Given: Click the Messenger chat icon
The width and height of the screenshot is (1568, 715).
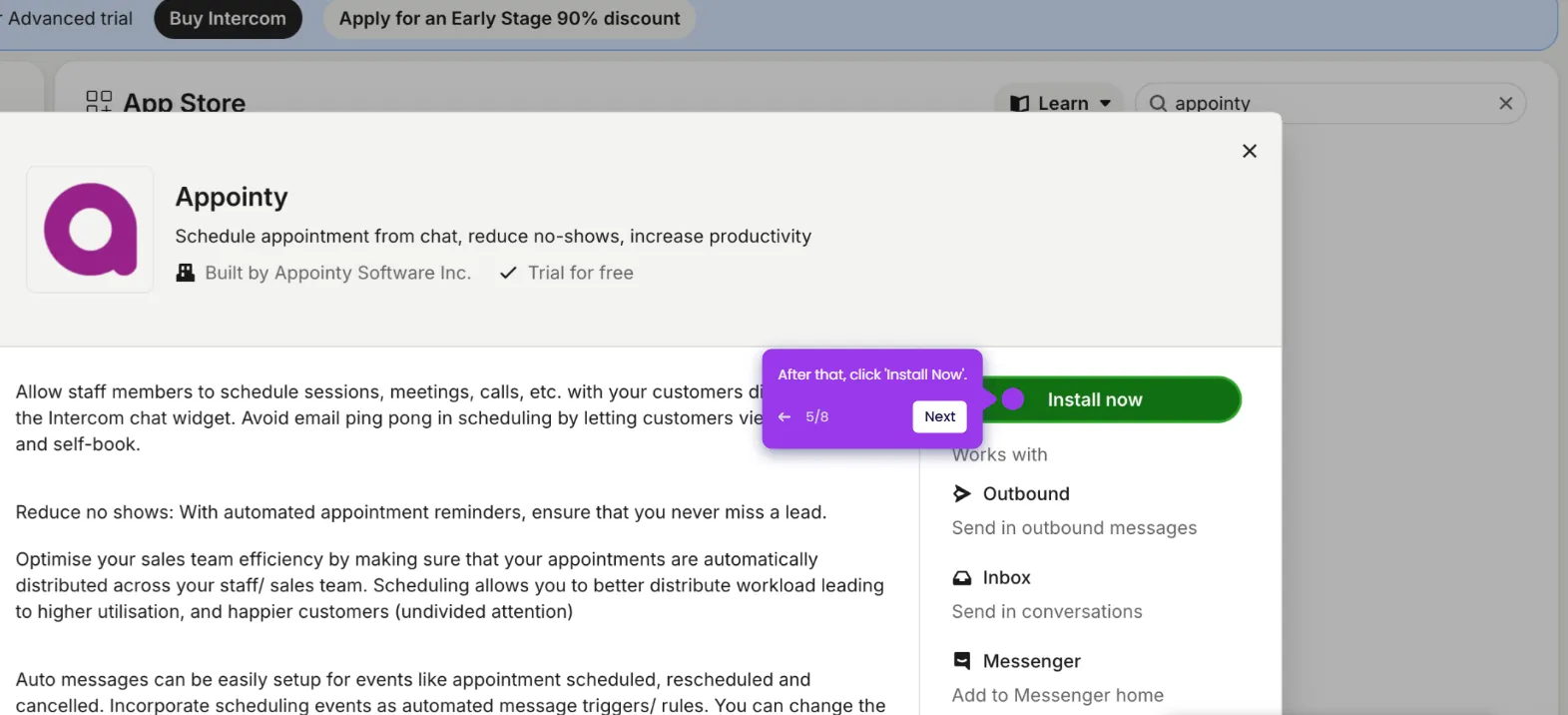Looking at the screenshot, I should pyautogui.click(x=962, y=660).
